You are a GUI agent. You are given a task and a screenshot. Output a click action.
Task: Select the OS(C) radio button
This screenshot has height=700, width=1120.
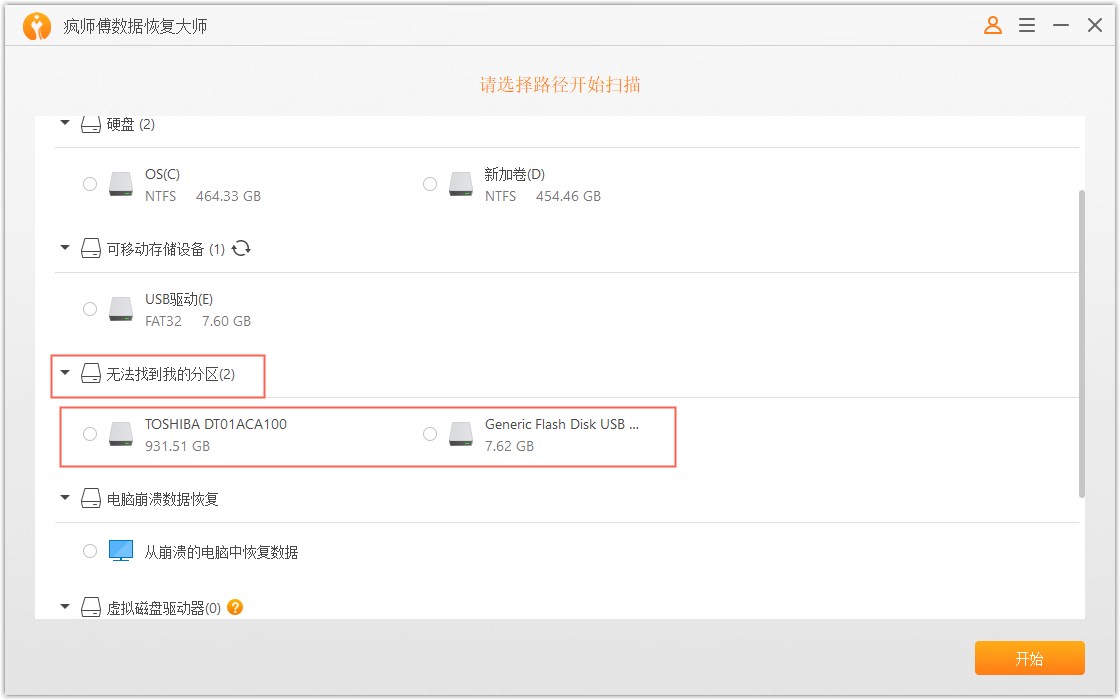pos(90,184)
